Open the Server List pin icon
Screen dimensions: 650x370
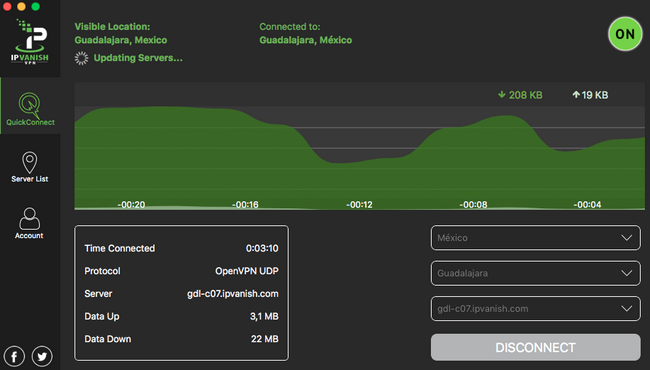pos(29,162)
